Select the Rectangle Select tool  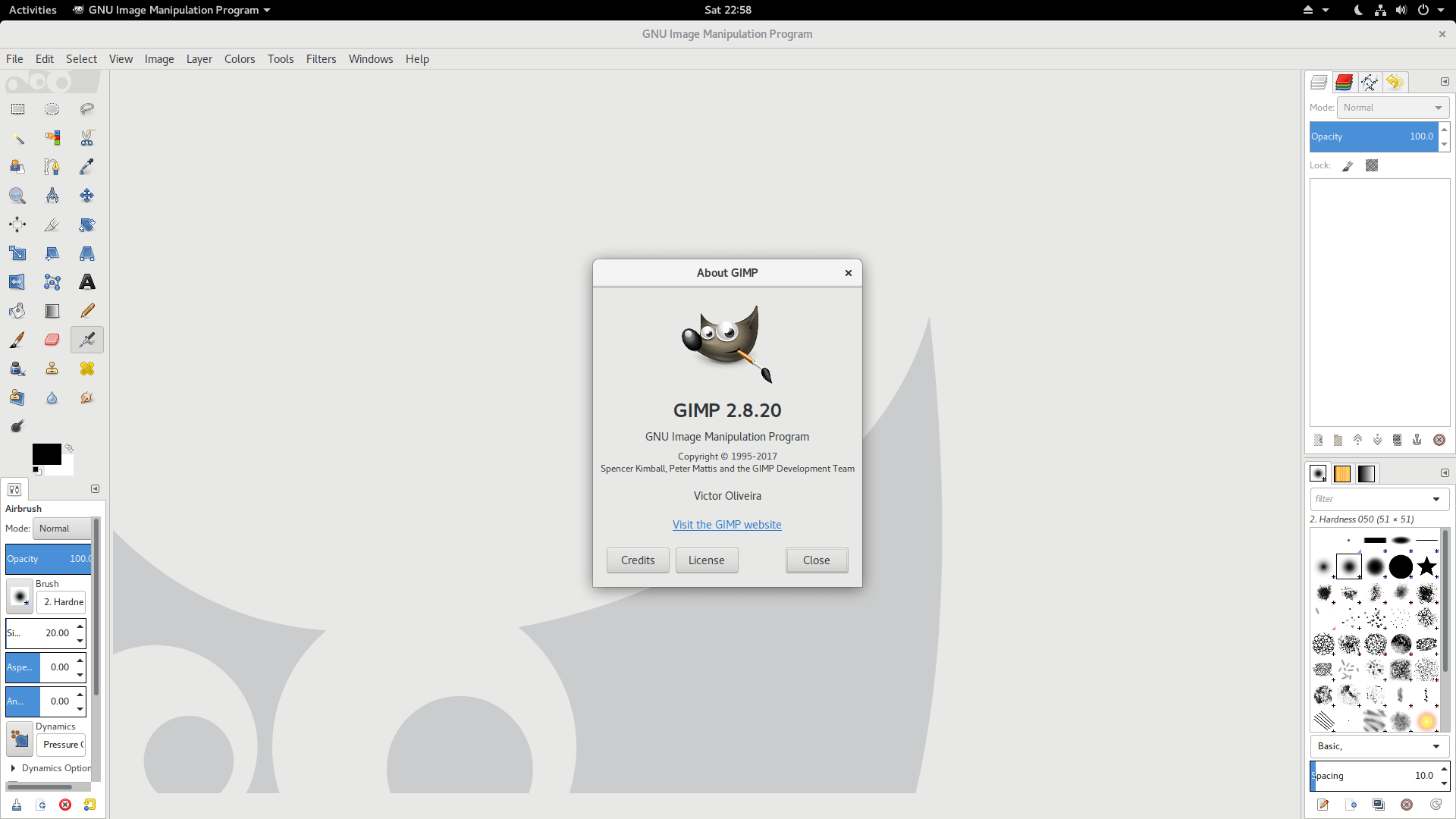tap(17, 109)
